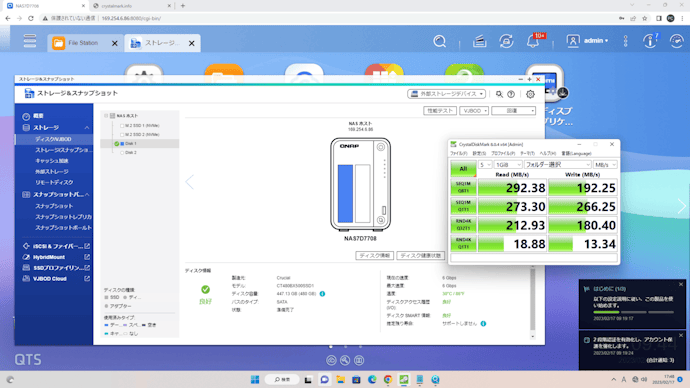The image size is (690, 388).
Task: Click the power button on NAS diagram
Action: click(381, 147)
